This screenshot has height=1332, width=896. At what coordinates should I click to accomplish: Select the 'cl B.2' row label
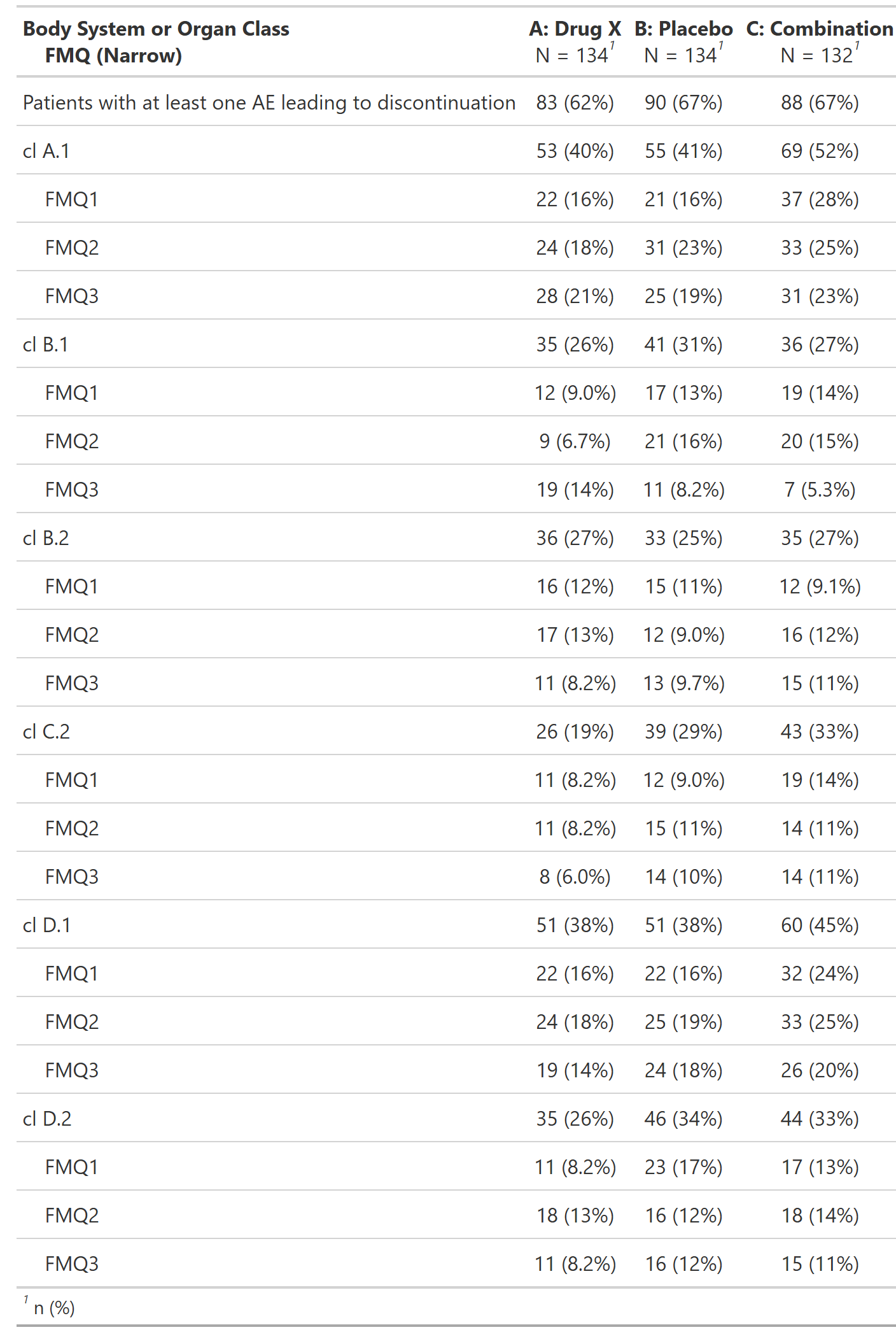(46, 538)
